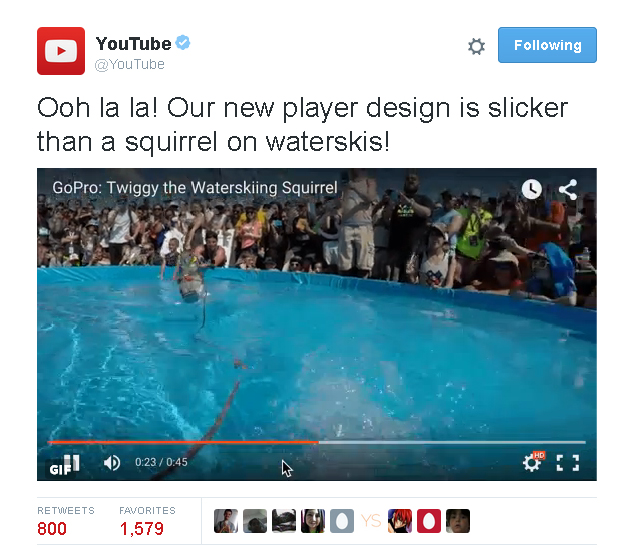Enter fullscreen with the player icon

(x=568, y=463)
